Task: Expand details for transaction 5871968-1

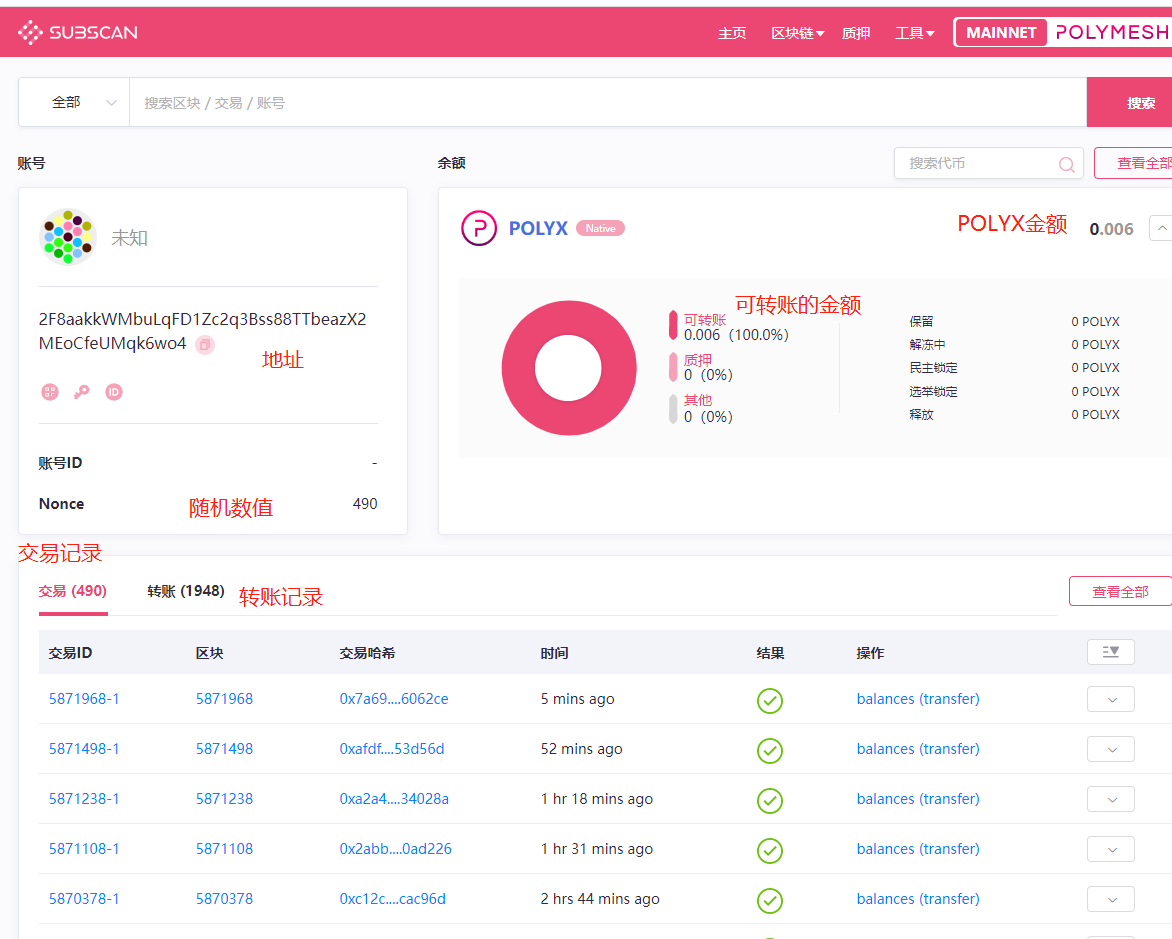Action: tap(1110, 699)
